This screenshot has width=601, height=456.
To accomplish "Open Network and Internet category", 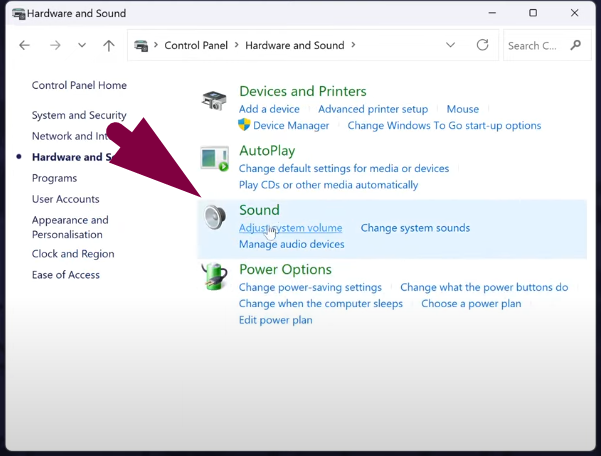I will click(70, 136).
